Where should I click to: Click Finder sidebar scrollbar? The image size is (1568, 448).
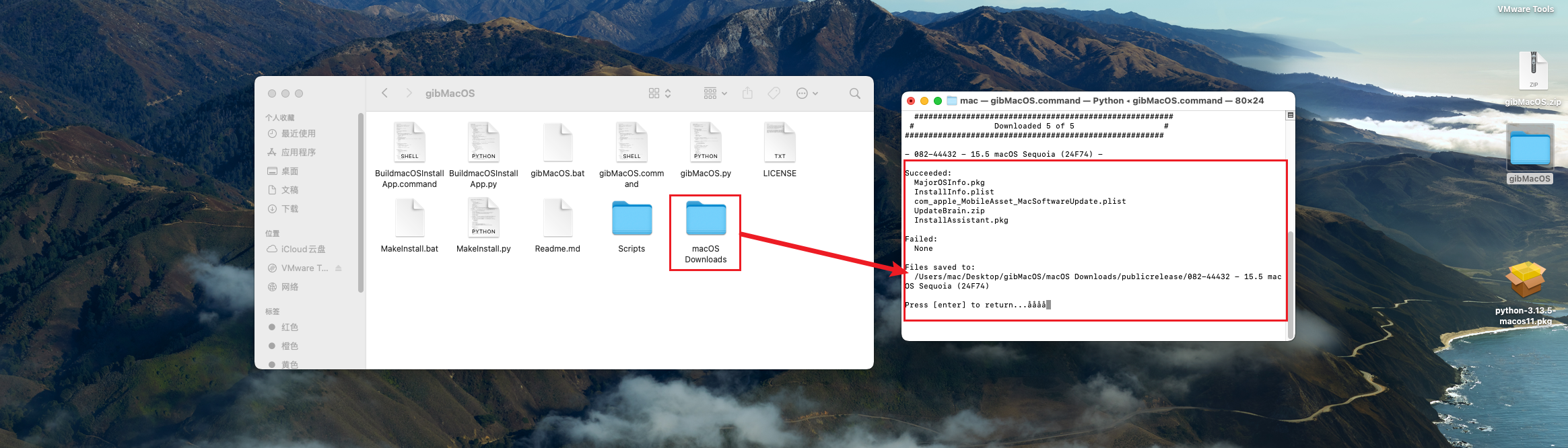click(361, 203)
